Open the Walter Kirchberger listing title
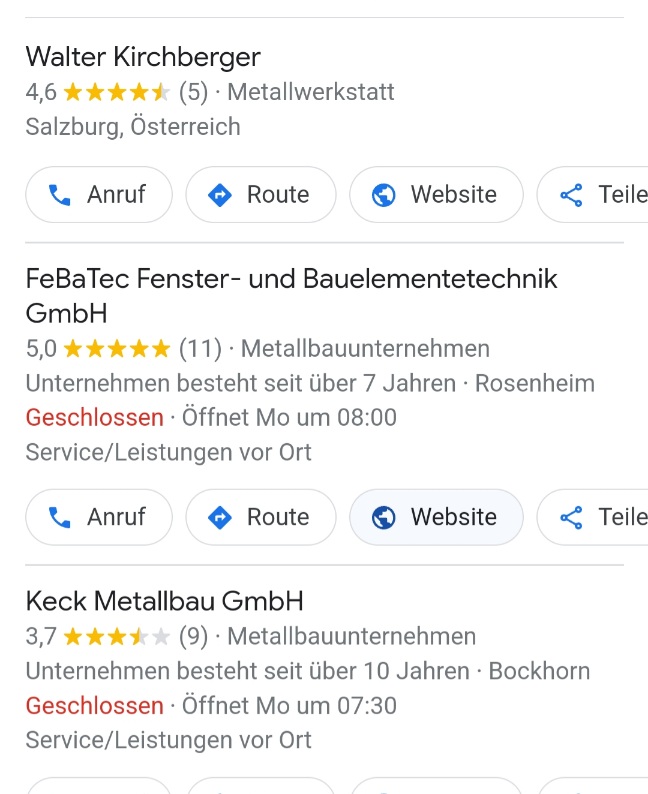Screen dimensions: 648x794 (143, 56)
